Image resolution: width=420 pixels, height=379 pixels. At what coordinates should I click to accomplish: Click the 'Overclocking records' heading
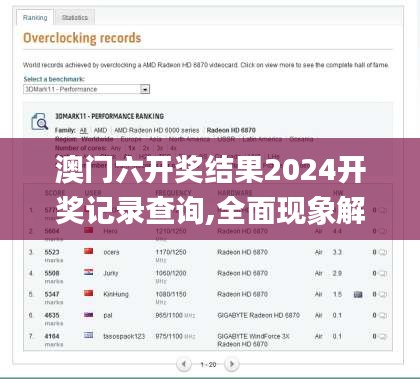tap(82, 38)
